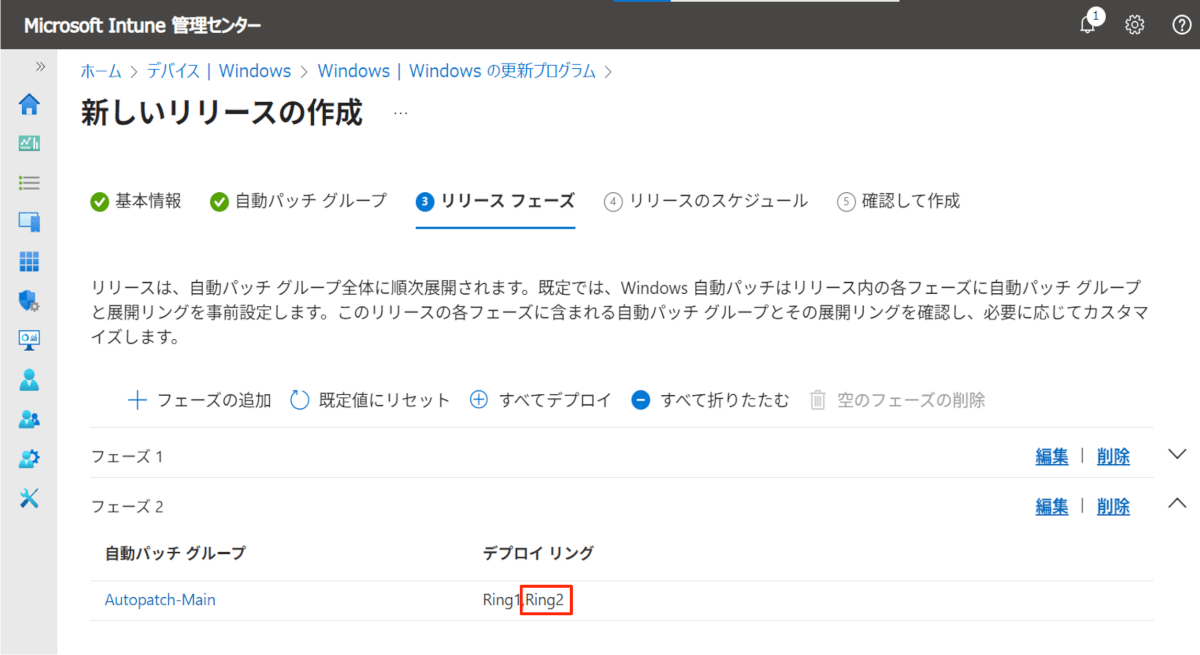This screenshot has height=655, width=1200.
Task: Open the settings gear in header
Action: [x=1135, y=25]
